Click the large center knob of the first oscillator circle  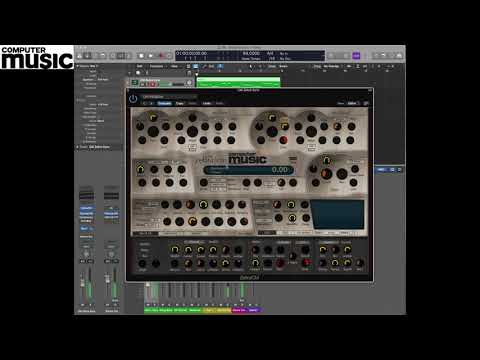[153, 131]
